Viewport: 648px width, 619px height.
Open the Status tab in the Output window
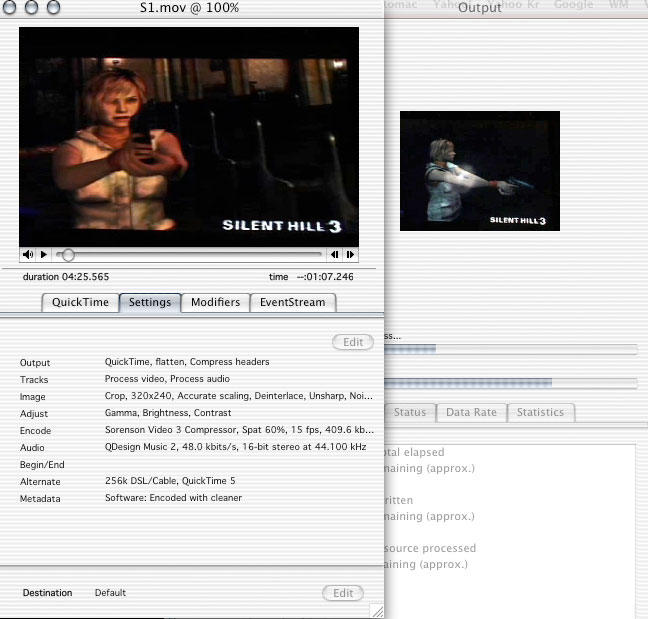tap(409, 412)
